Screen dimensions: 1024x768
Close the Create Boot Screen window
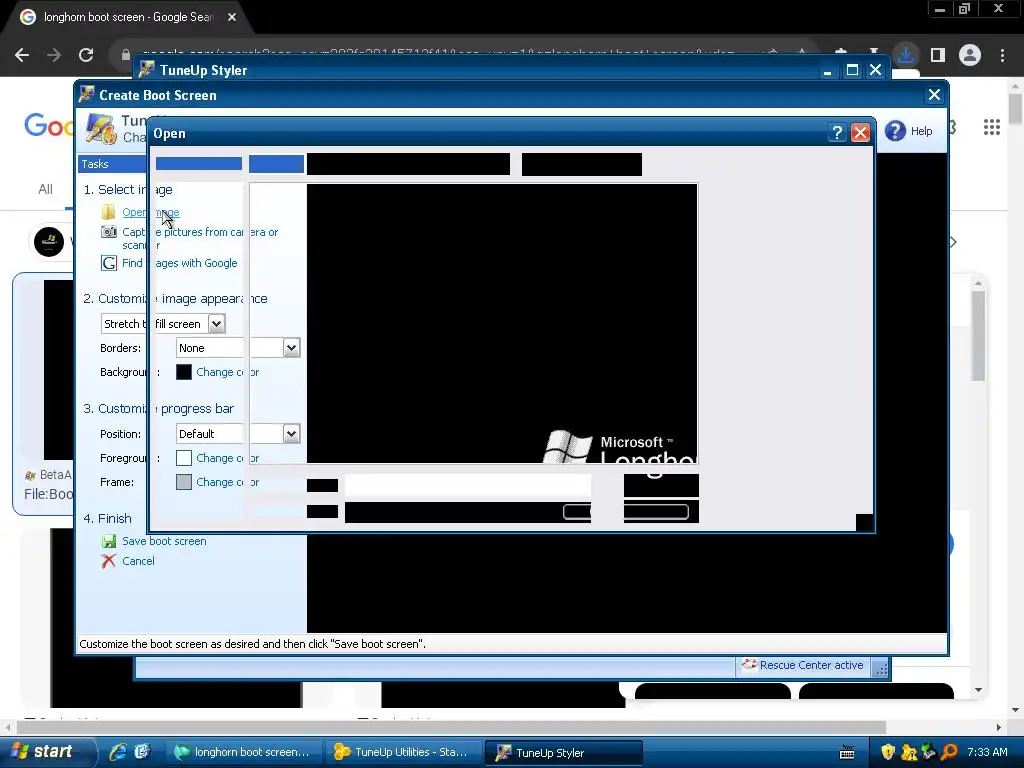934,95
